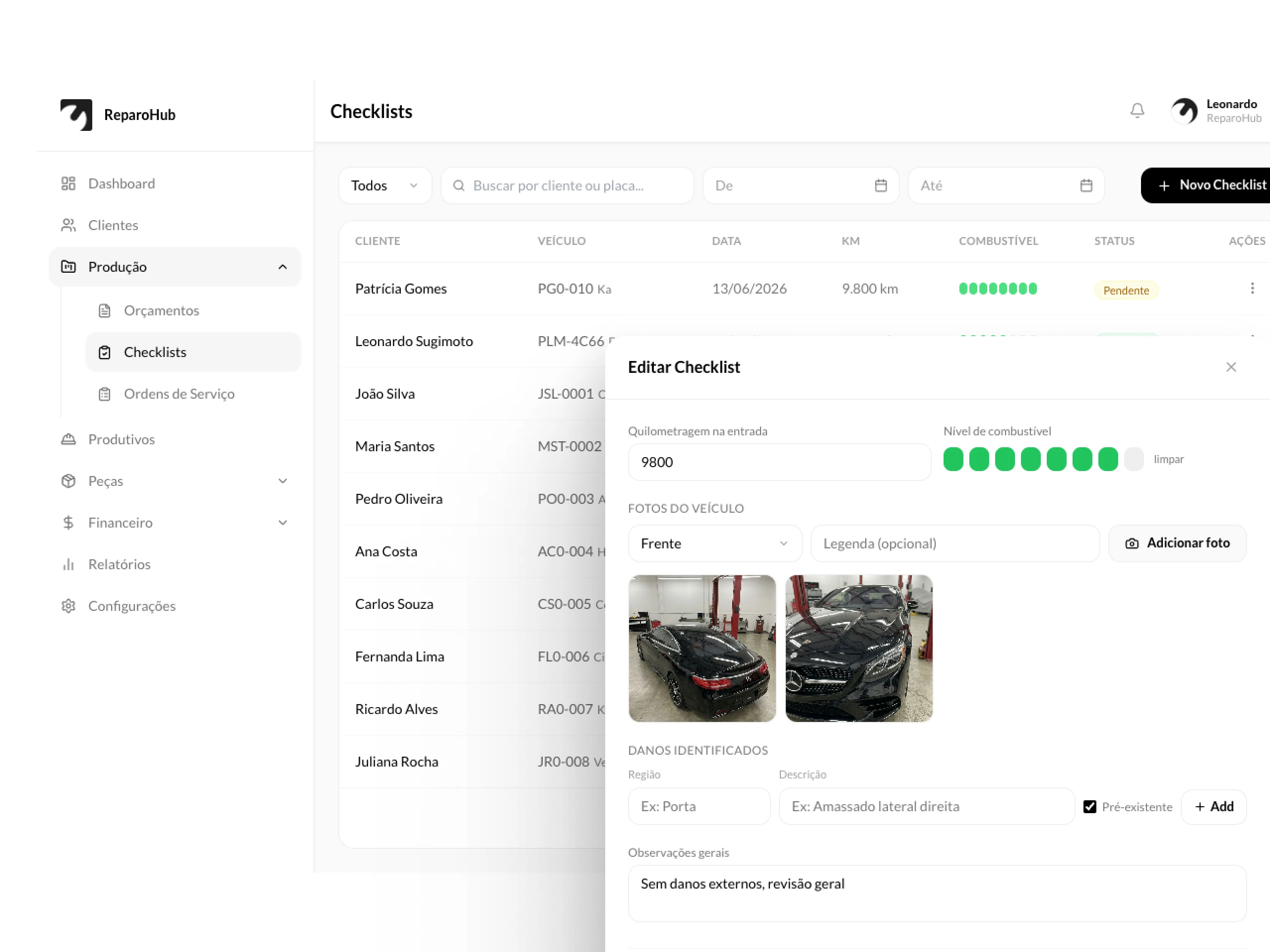
Task: Collapse the Produção section chevron
Action: (282, 267)
